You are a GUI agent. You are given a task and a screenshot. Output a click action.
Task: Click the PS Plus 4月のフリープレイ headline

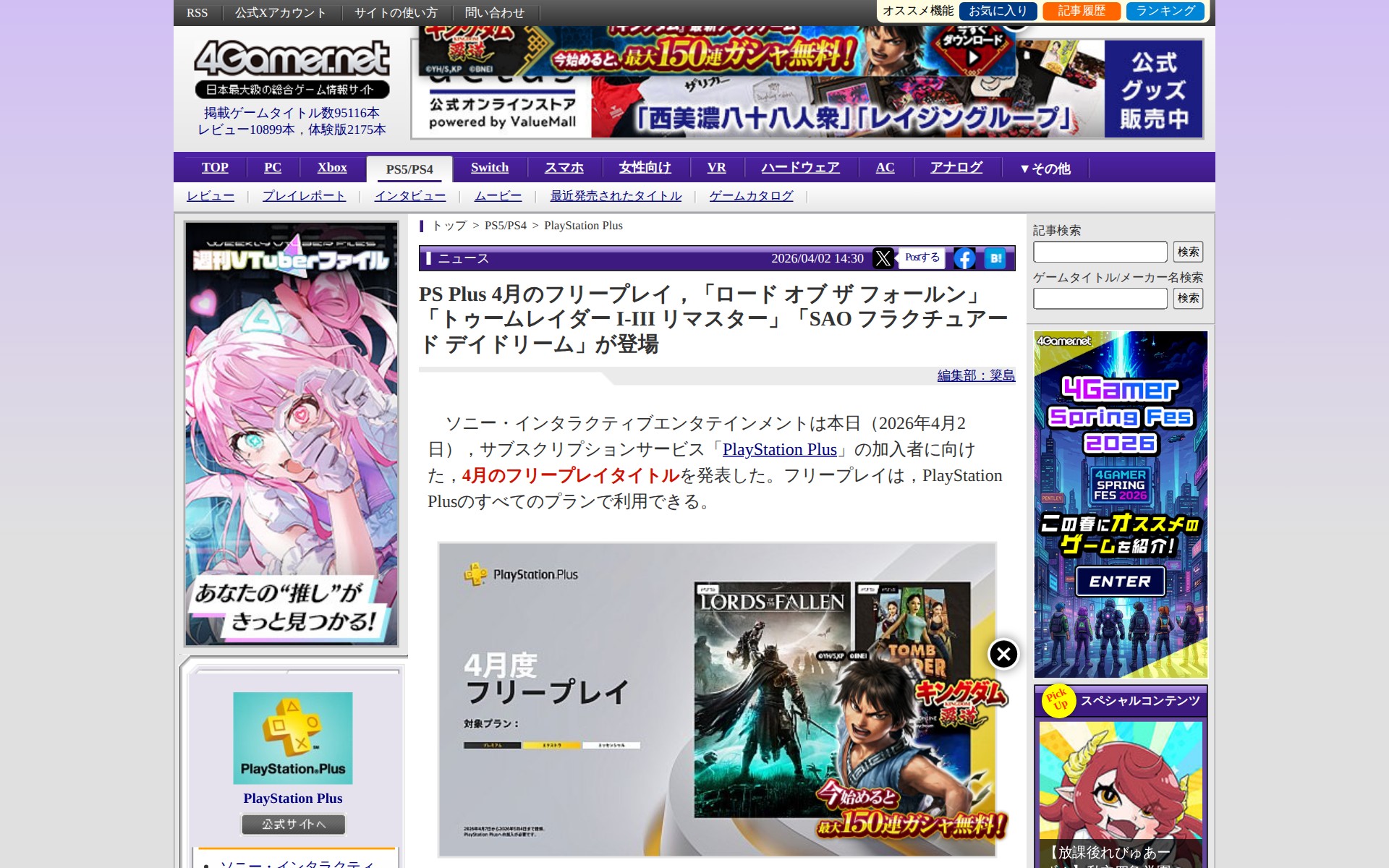tap(713, 319)
